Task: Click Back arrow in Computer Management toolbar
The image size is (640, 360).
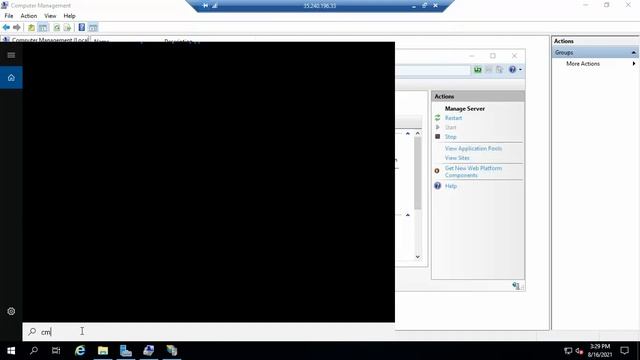Action: (6, 27)
